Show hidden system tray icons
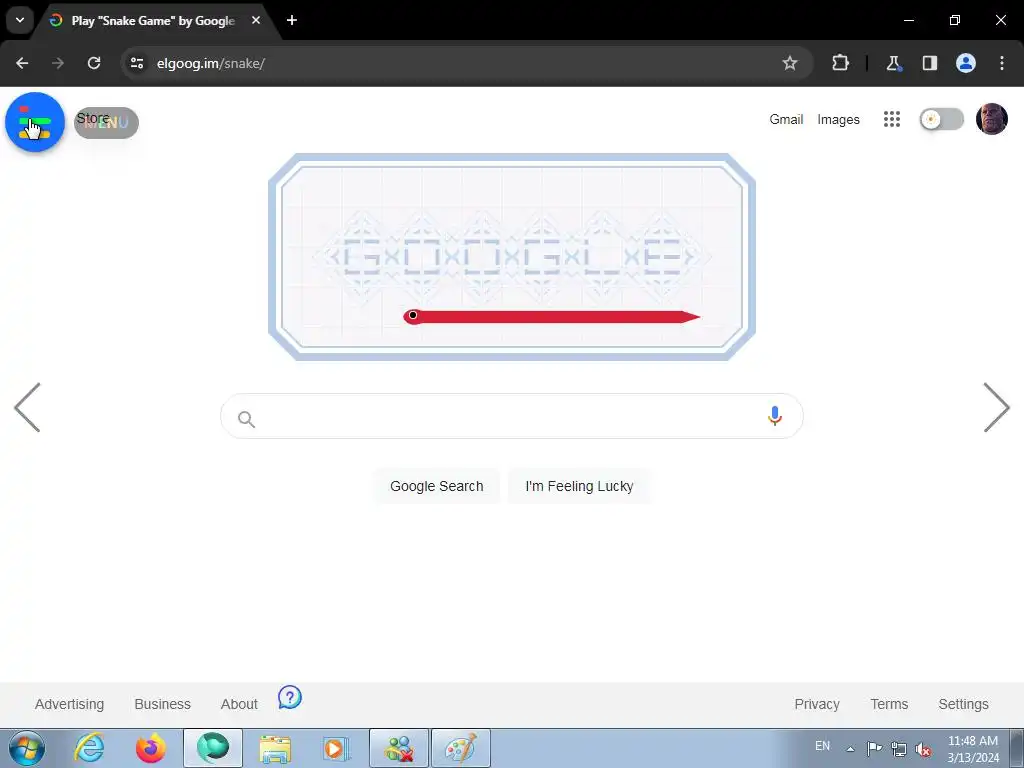 click(x=850, y=749)
